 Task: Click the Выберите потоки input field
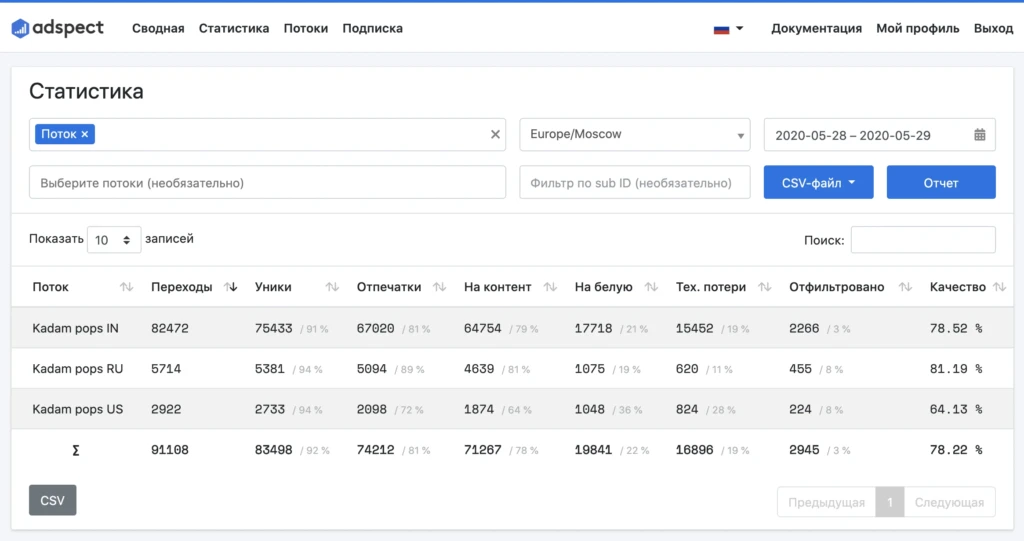click(x=267, y=182)
